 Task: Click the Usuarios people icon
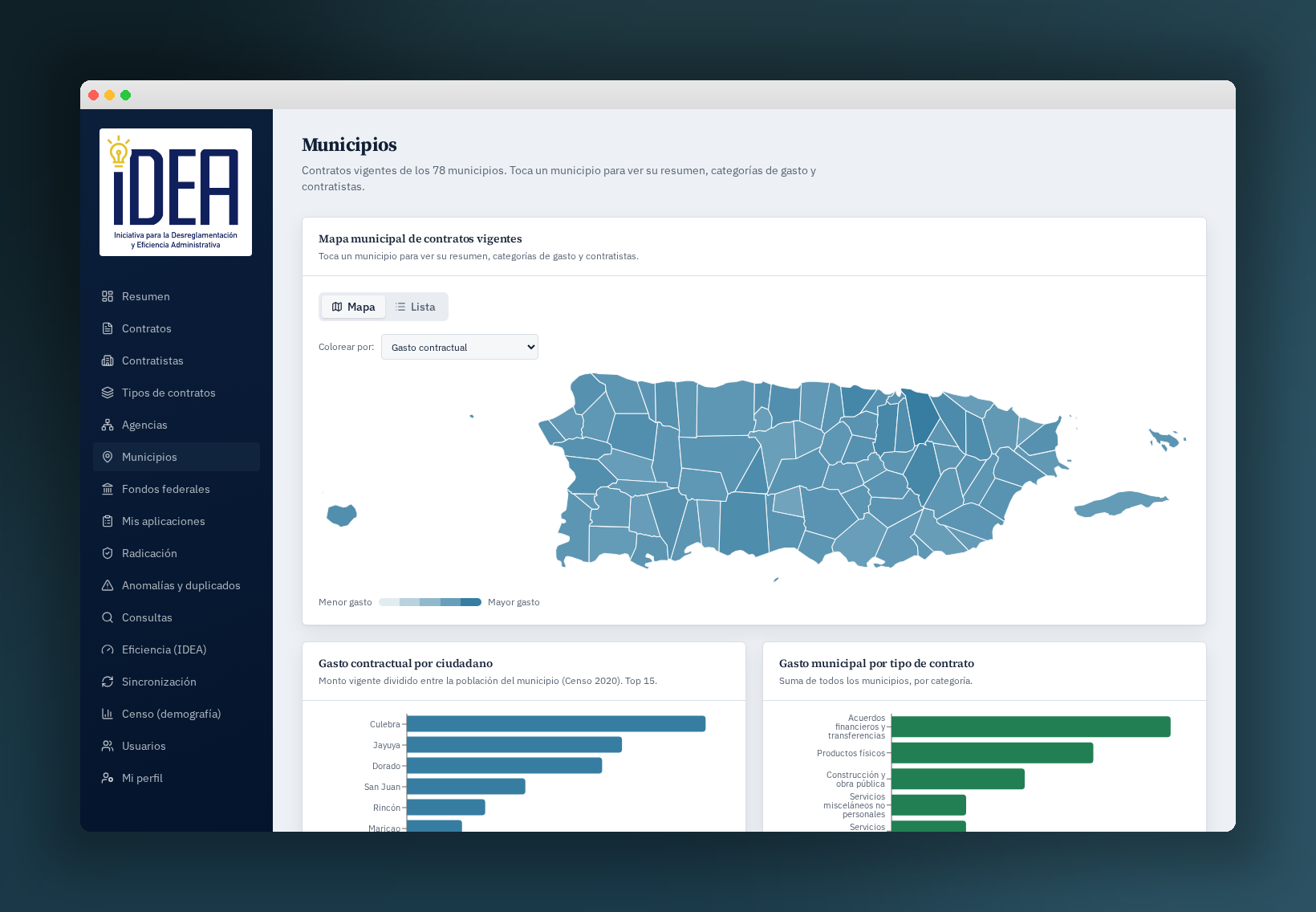click(108, 746)
